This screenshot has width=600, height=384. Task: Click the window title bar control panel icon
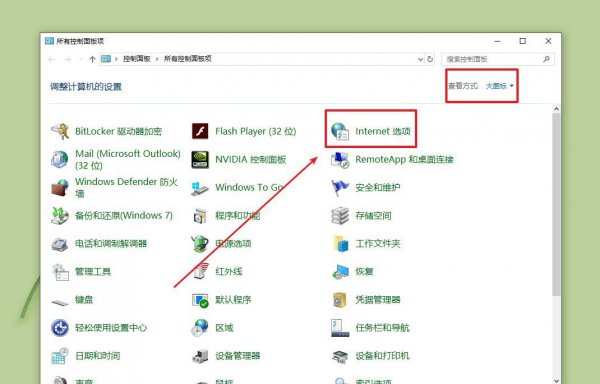click(x=49, y=41)
